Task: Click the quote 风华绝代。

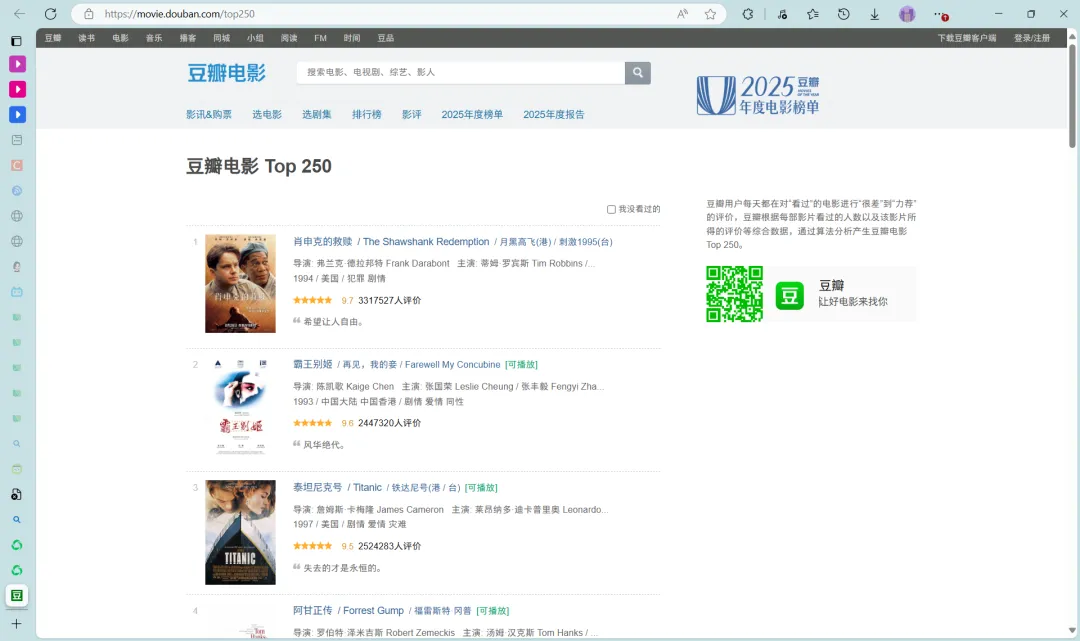Action: 324,445
